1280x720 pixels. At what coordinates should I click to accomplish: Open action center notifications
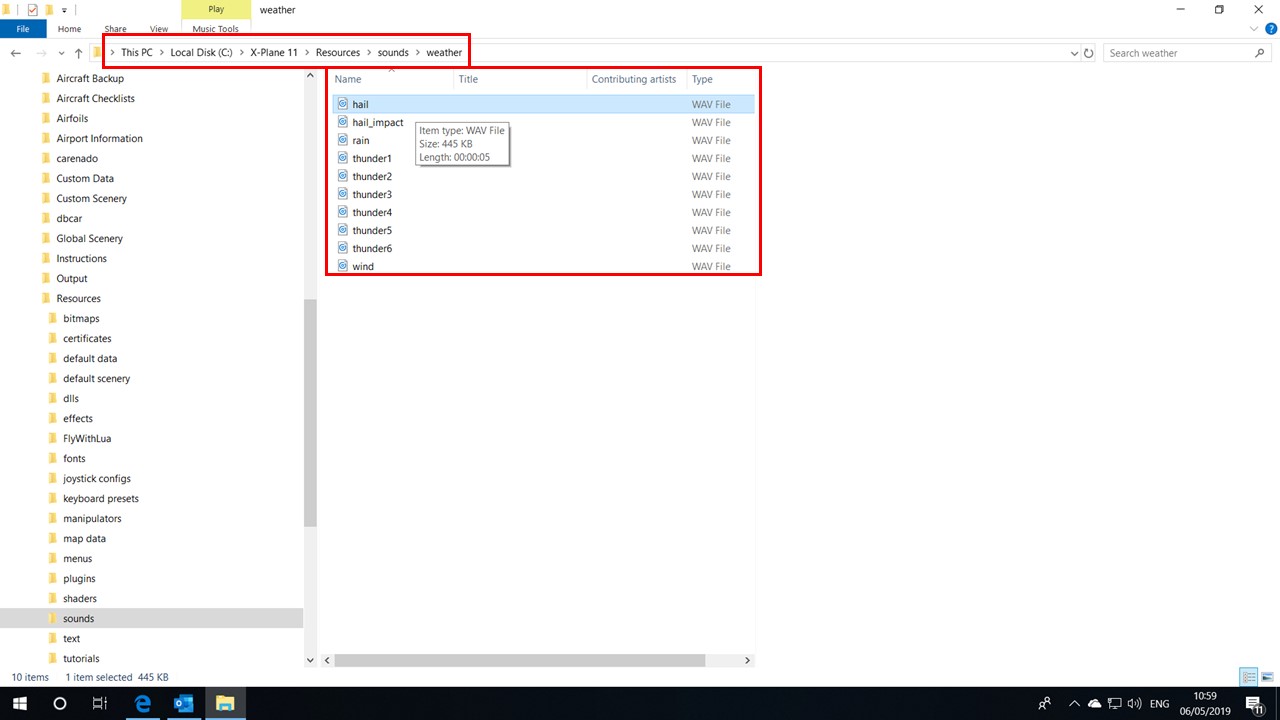coord(1254,704)
